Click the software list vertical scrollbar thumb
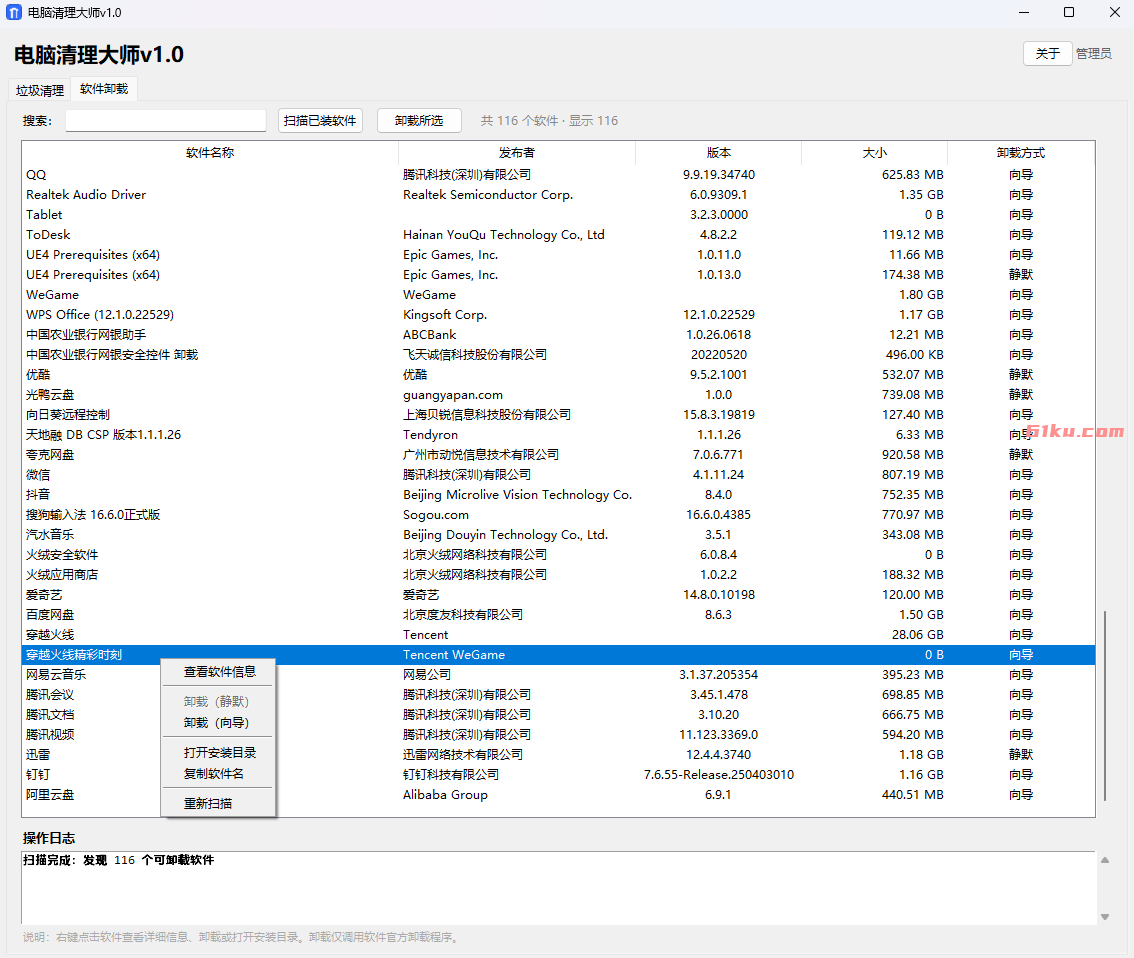The width and height of the screenshot is (1134, 958). point(1104,706)
